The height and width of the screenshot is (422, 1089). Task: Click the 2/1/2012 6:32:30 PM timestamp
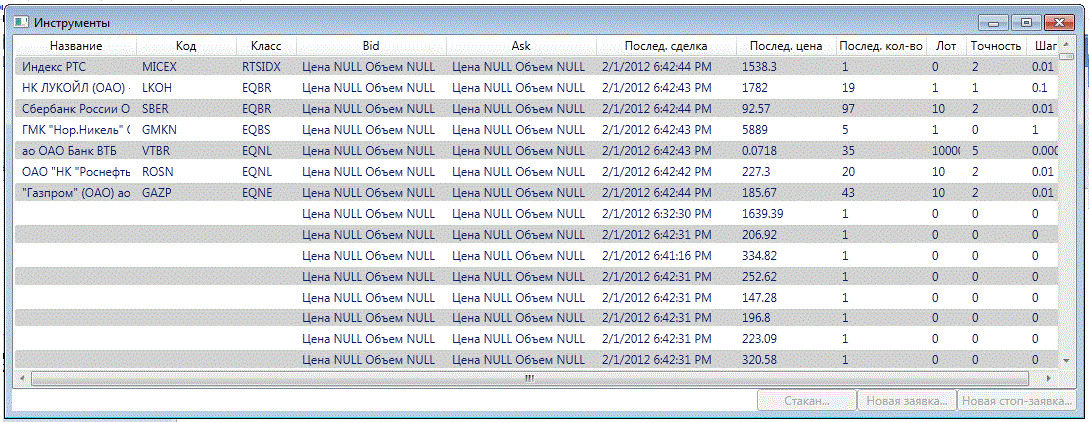(656, 213)
